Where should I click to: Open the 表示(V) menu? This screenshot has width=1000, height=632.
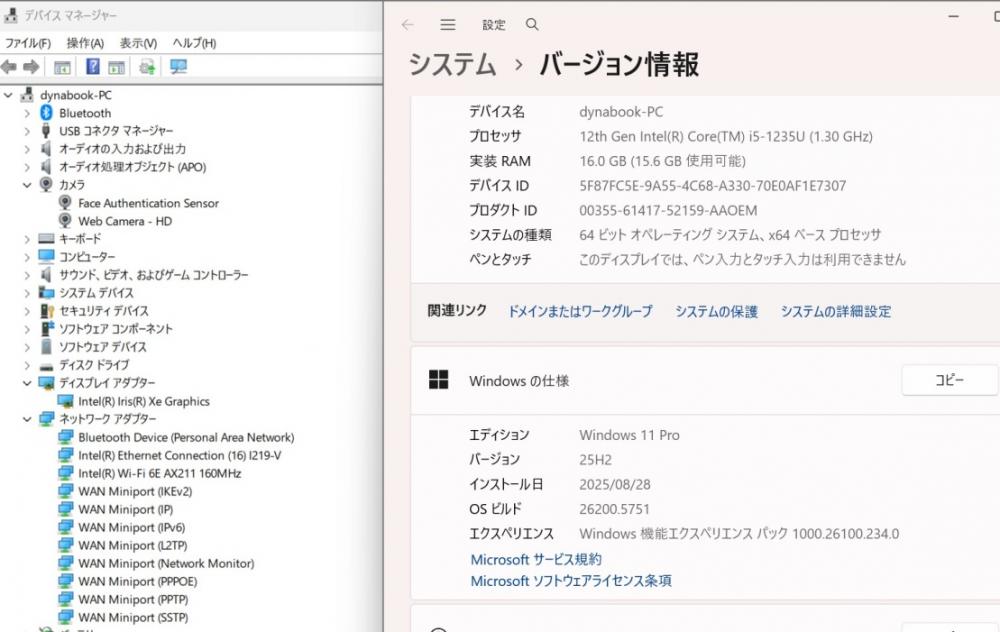[x=138, y=43]
